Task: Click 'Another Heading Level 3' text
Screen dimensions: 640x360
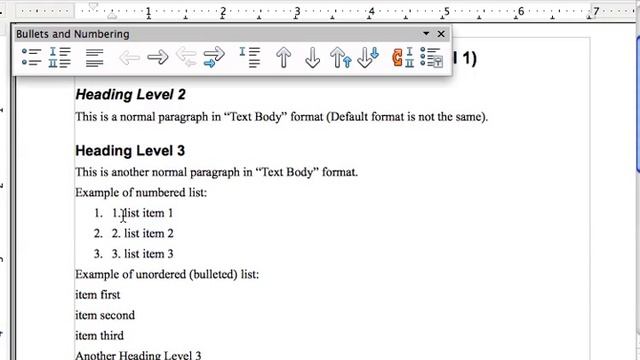Action: (138, 355)
